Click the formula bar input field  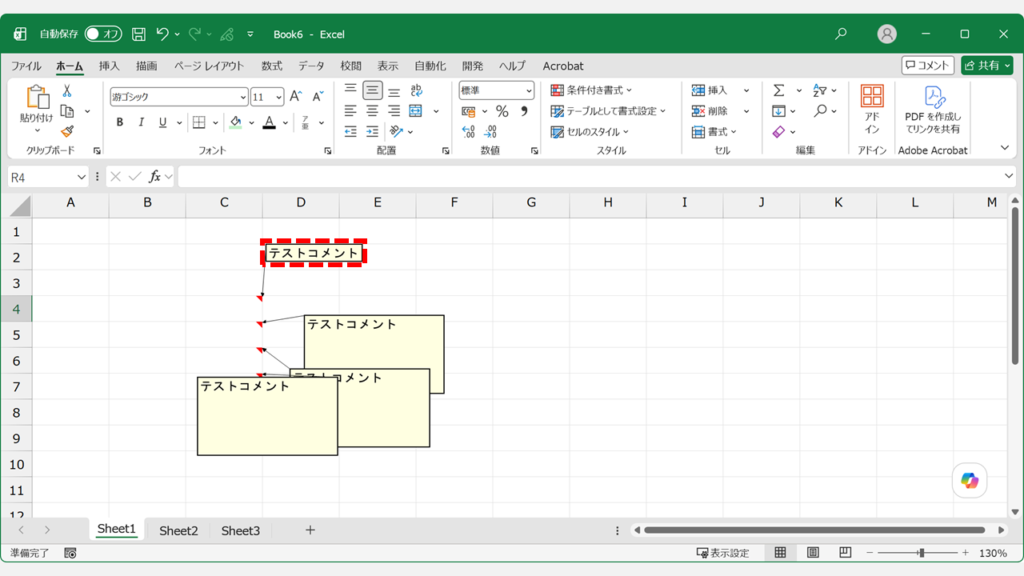(591, 177)
